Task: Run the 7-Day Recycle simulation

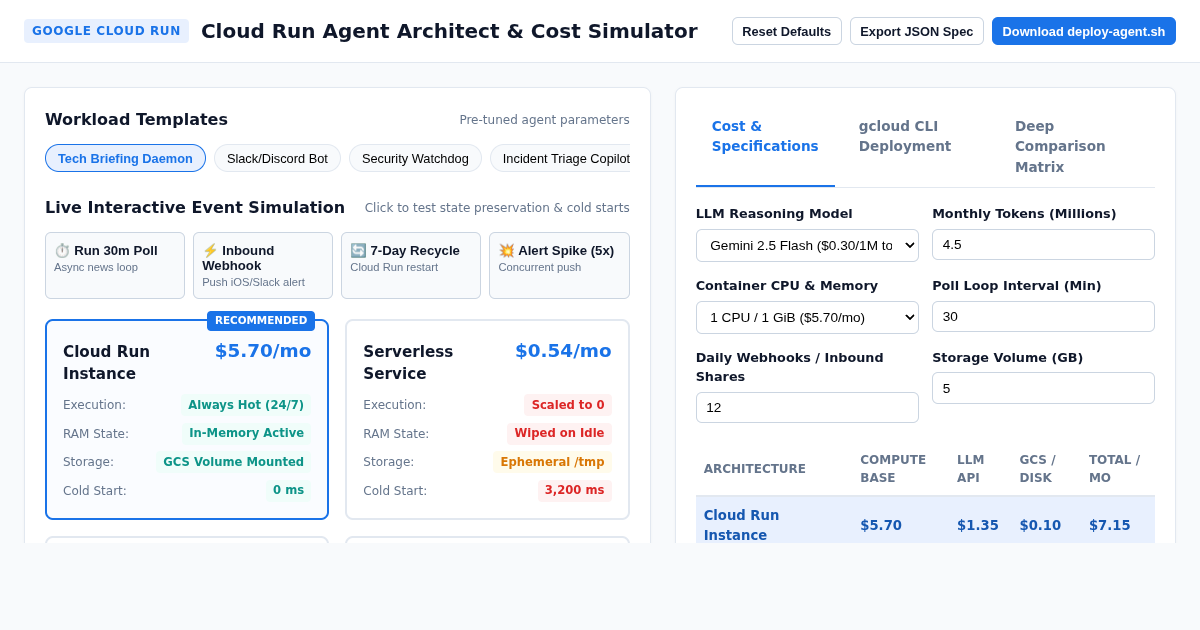Action: coord(411,265)
